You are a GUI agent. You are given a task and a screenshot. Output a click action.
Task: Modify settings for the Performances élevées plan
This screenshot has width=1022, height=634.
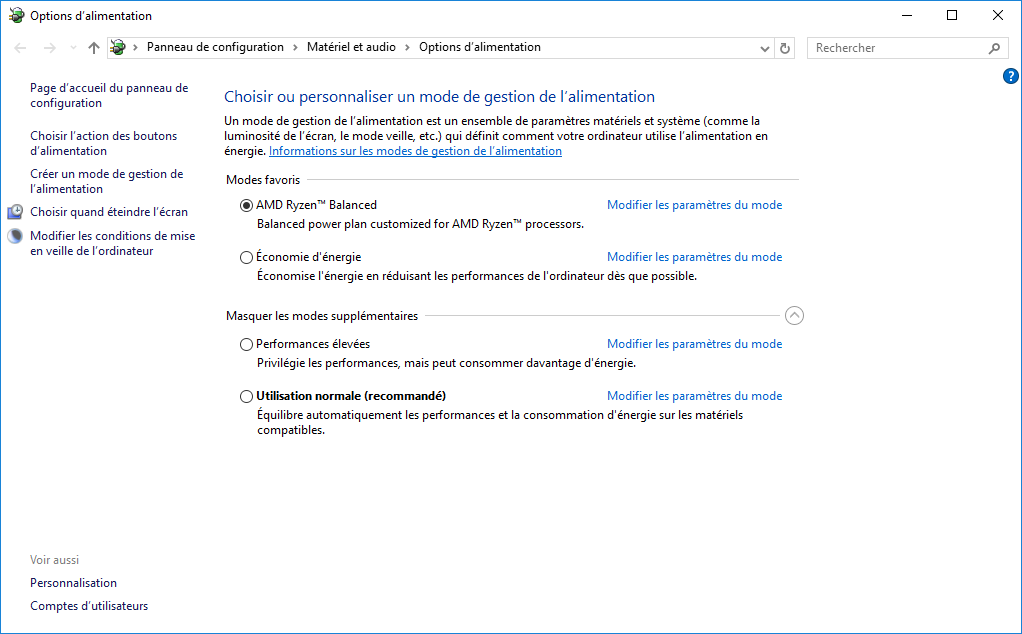point(694,344)
